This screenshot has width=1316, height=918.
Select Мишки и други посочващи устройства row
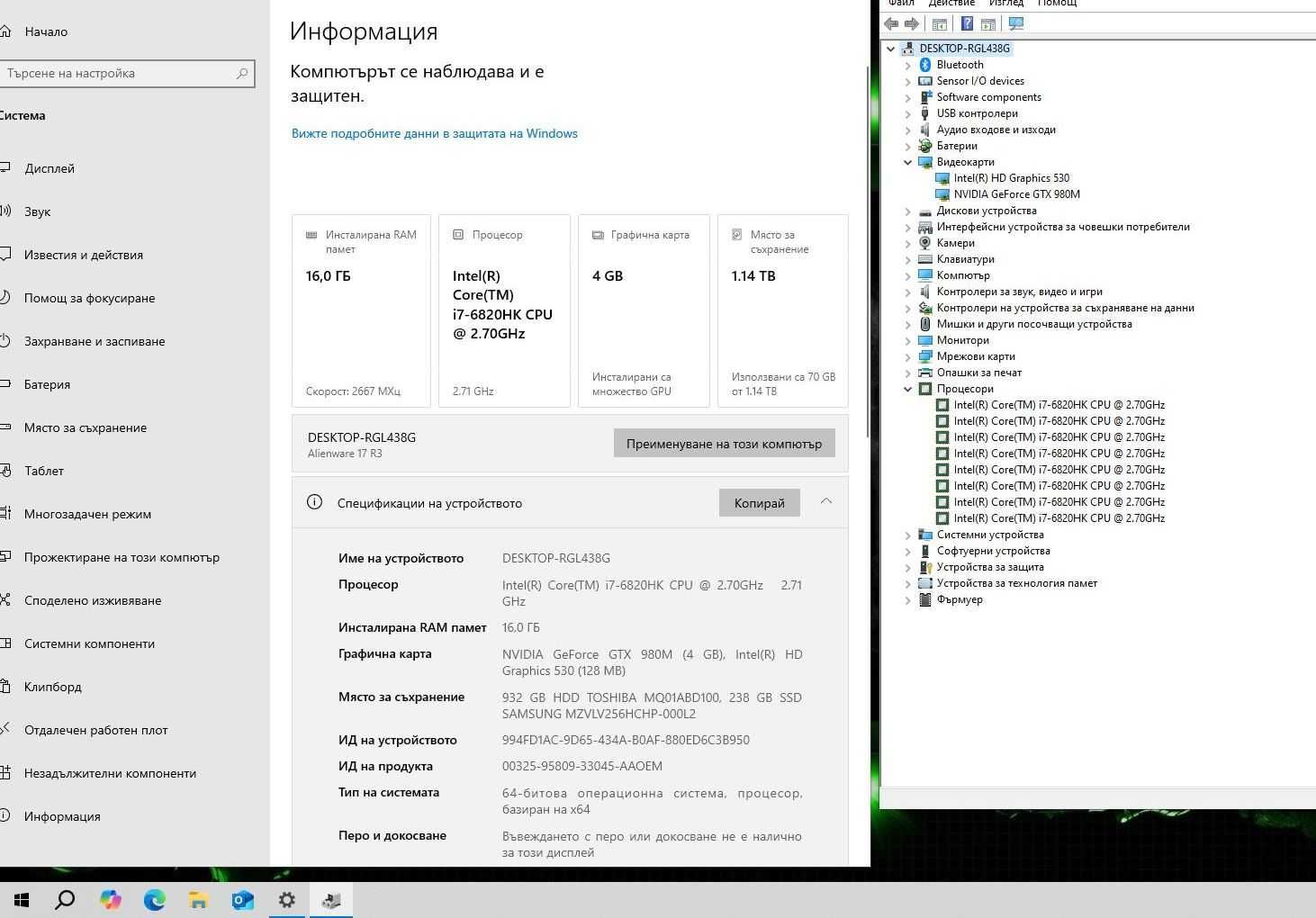(1034, 324)
